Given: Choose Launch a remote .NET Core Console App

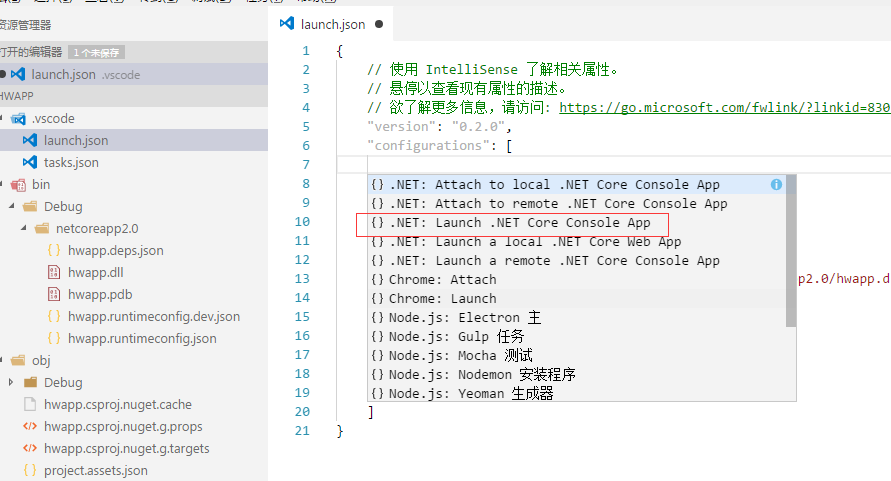Looking at the screenshot, I should (577, 260).
